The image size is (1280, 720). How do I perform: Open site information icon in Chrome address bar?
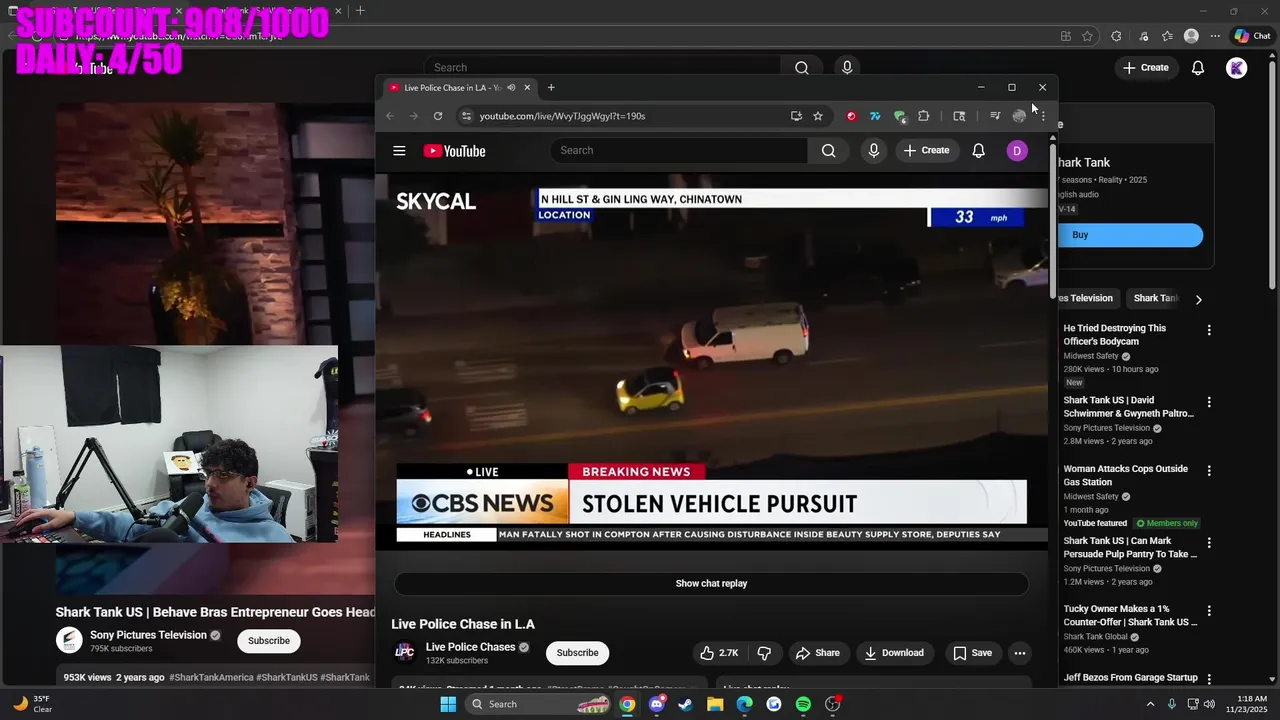[466, 116]
